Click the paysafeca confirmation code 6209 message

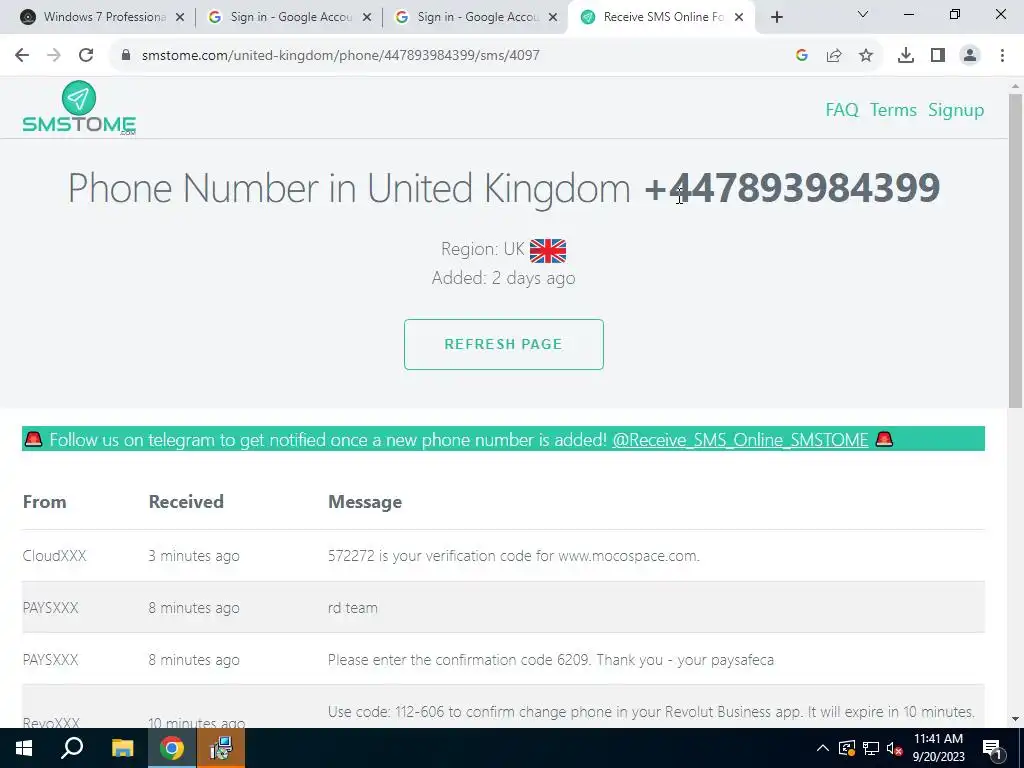551,660
